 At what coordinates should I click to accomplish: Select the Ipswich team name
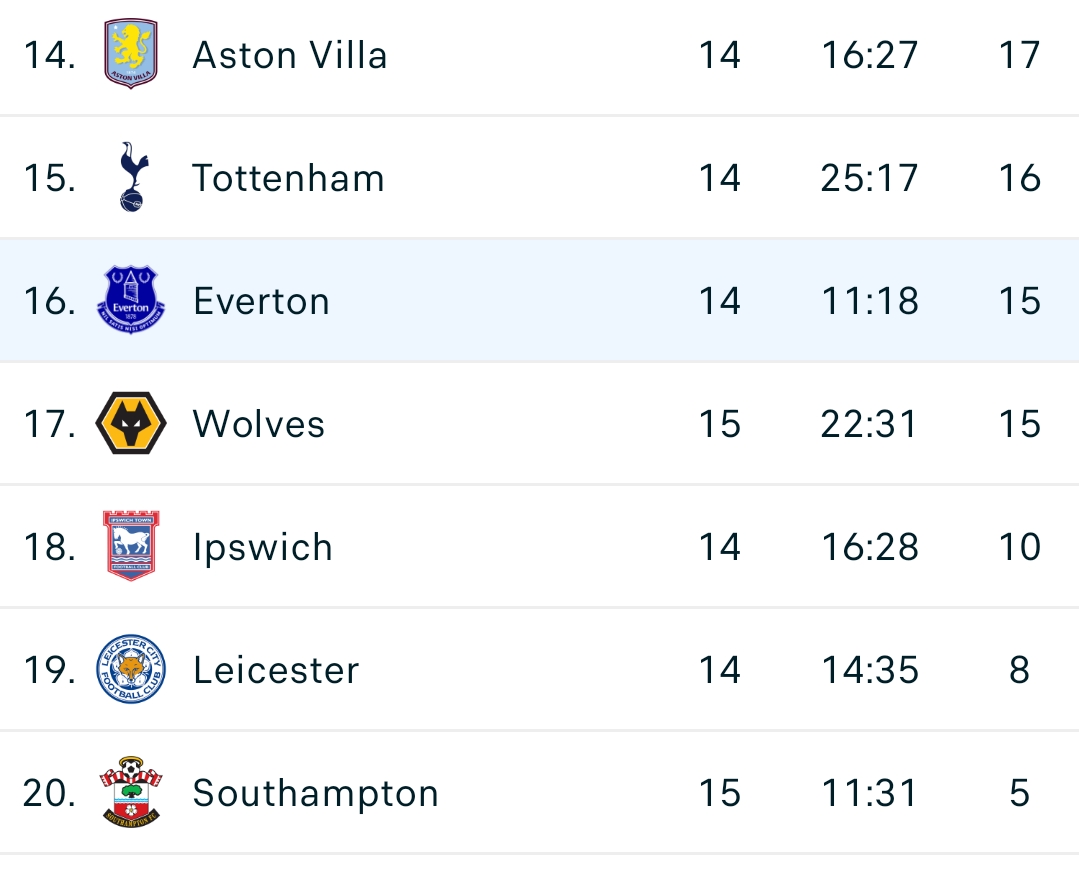[263, 548]
